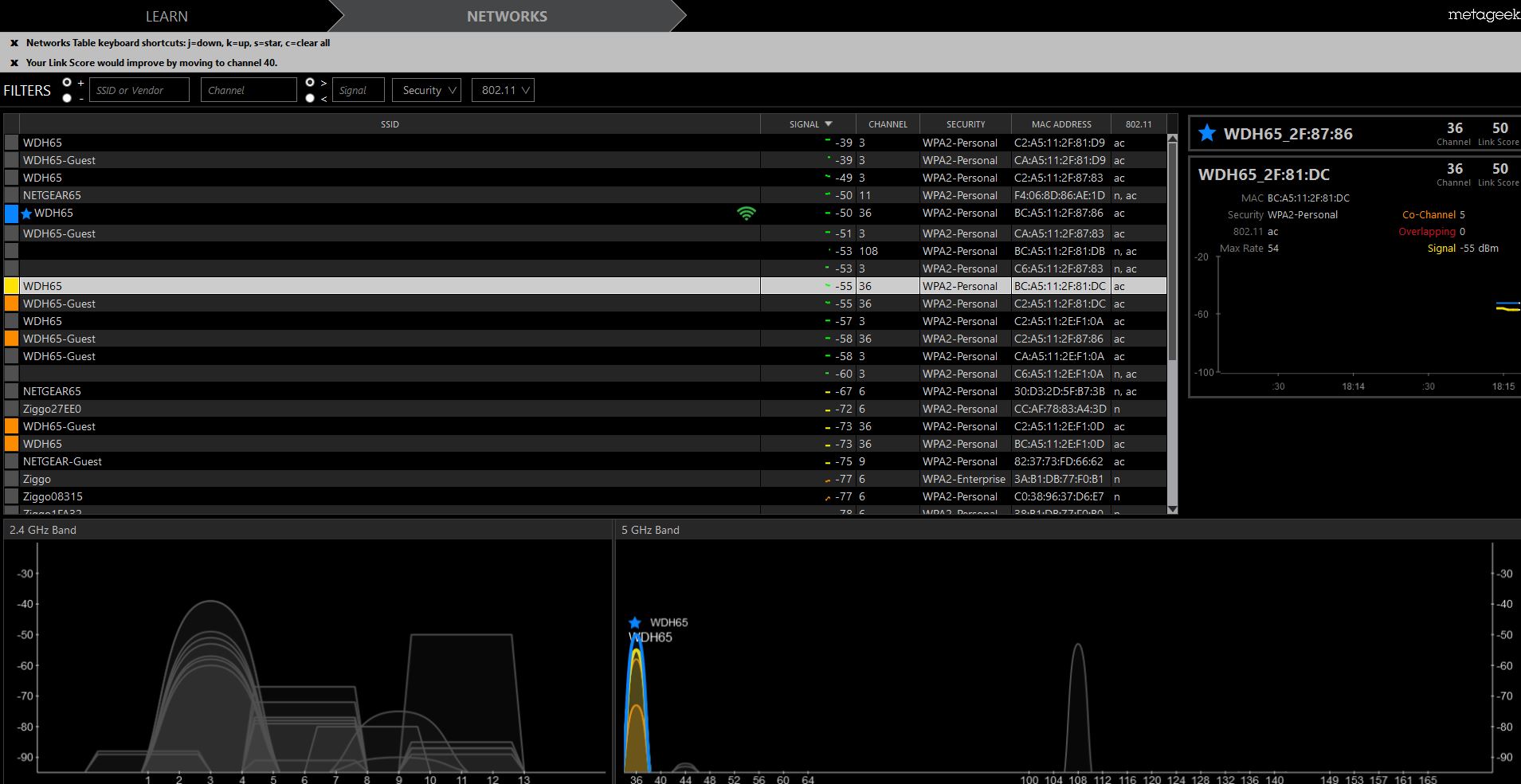Click gray swatch of NETGEAR-Guest row
1521x784 pixels.
click(x=11, y=461)
